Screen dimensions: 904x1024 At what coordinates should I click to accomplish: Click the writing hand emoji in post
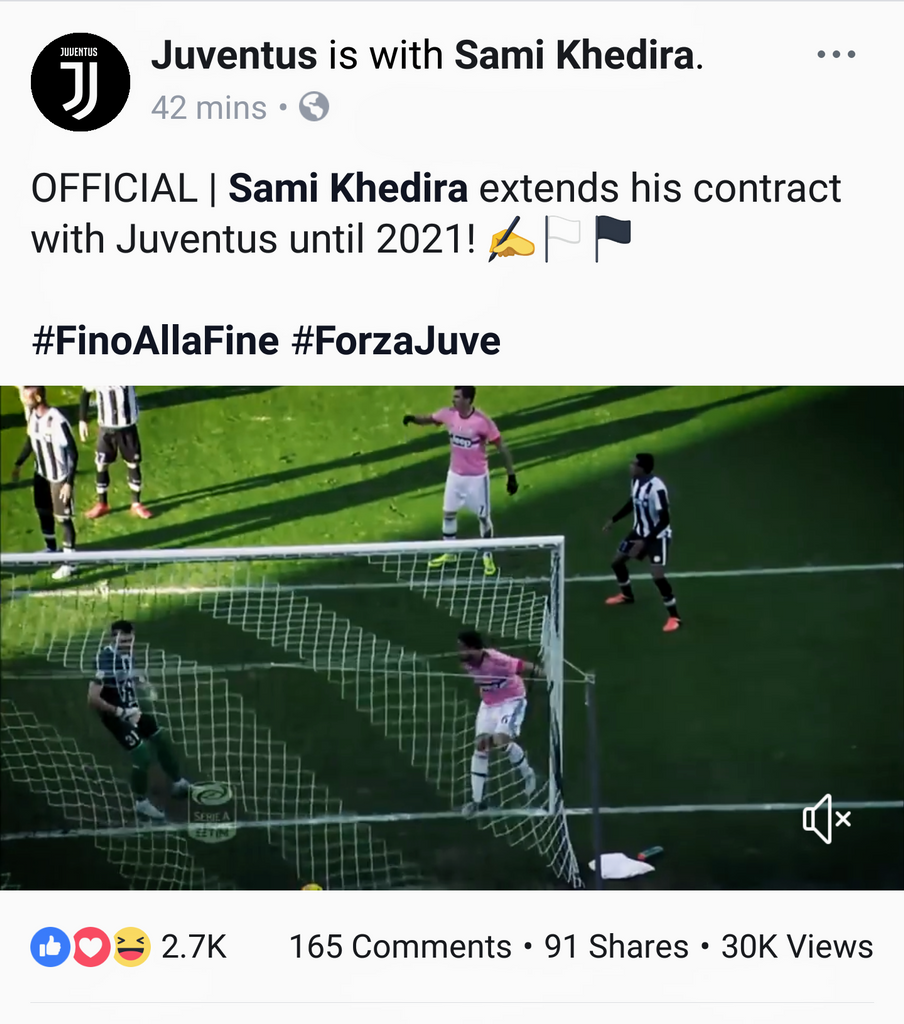pos(511,240)
